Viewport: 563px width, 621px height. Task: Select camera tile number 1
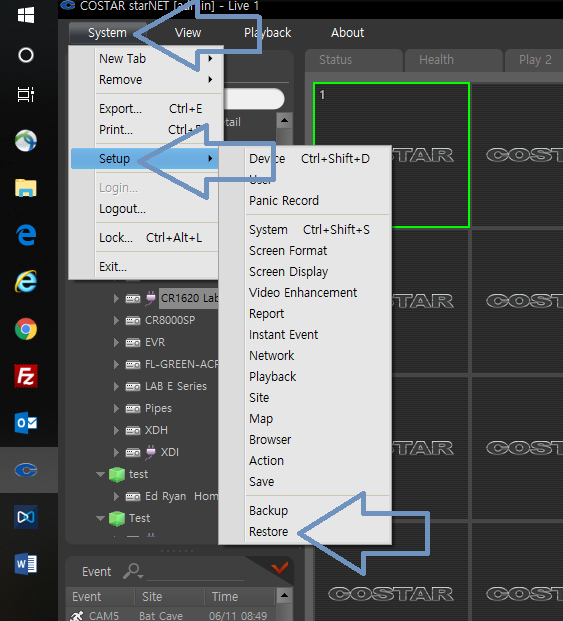click(391, 155)
